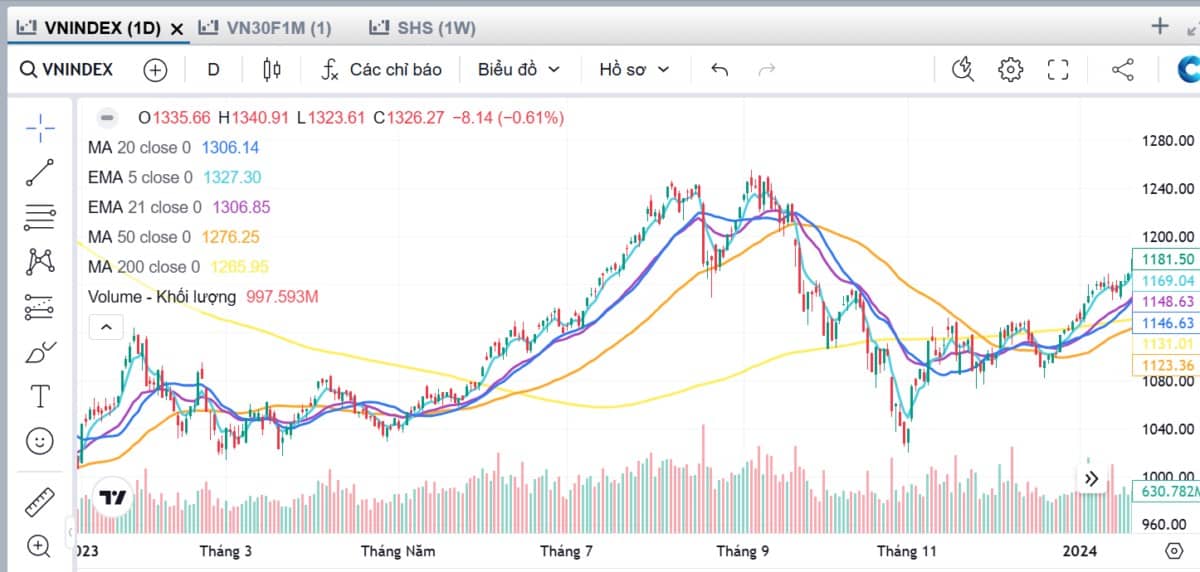Click the Tháng 11 date axis label
The height and width of the screenshot is (572, 1200).
(x=908, y=551)
